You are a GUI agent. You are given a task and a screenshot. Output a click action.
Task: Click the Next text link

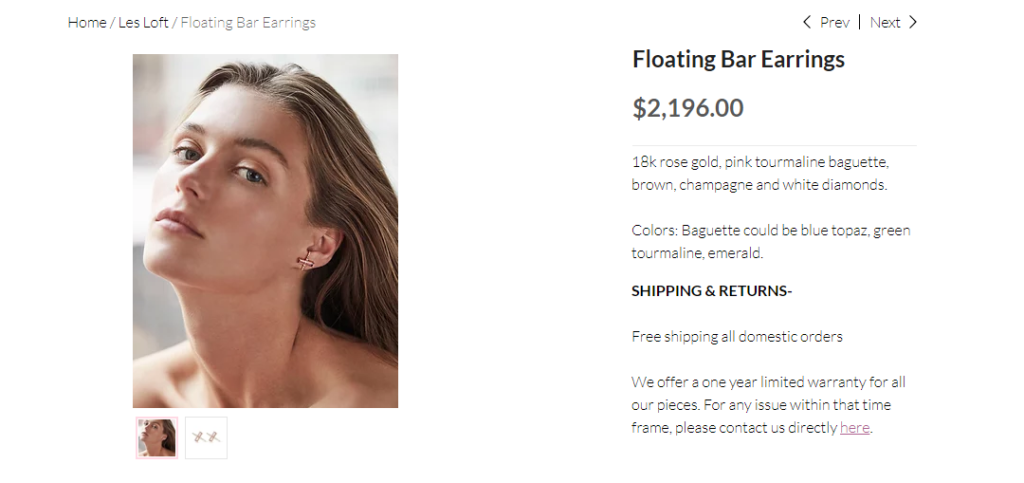click(x=884, y=22)
